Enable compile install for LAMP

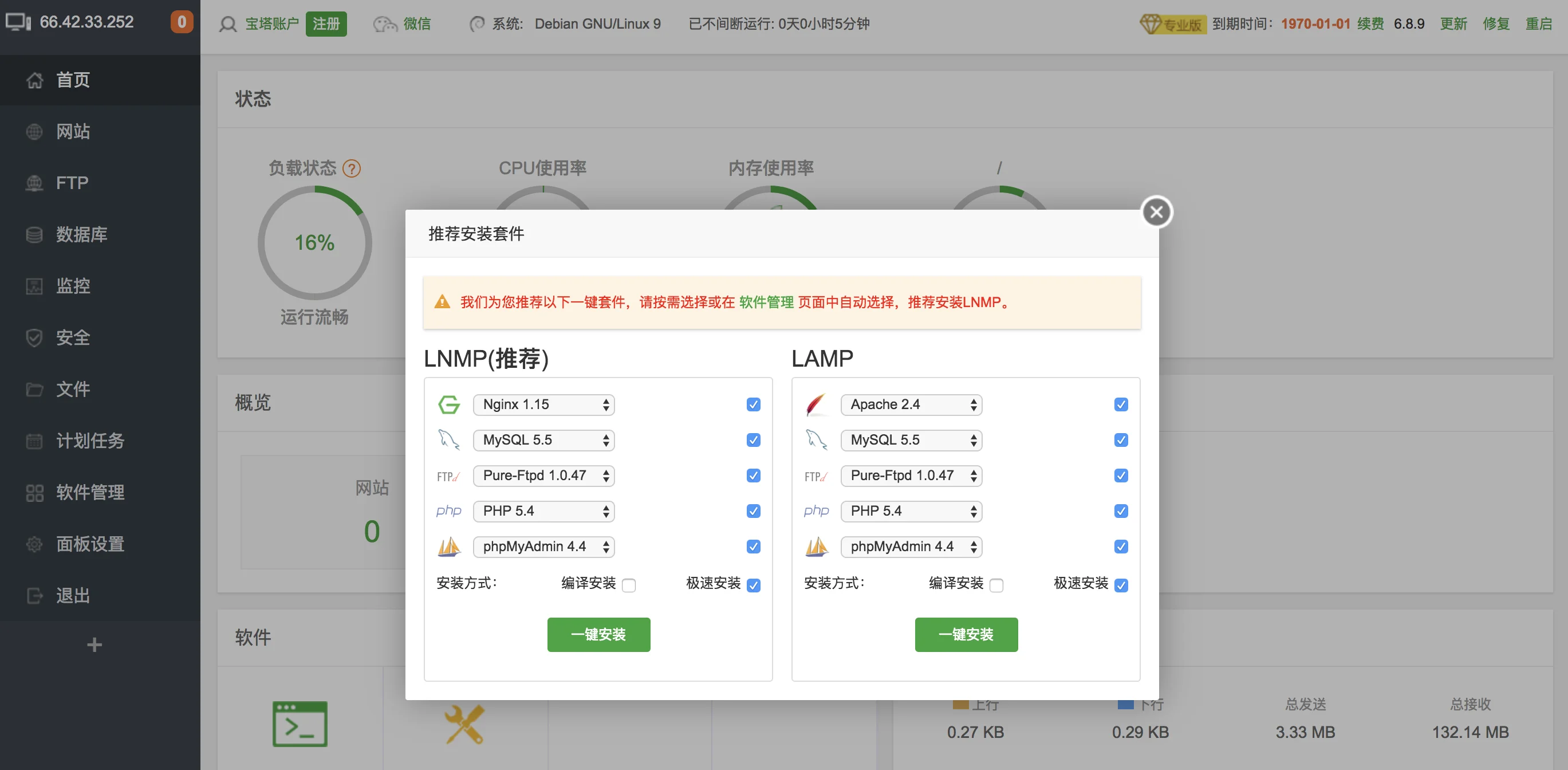[x=996, y=585]
